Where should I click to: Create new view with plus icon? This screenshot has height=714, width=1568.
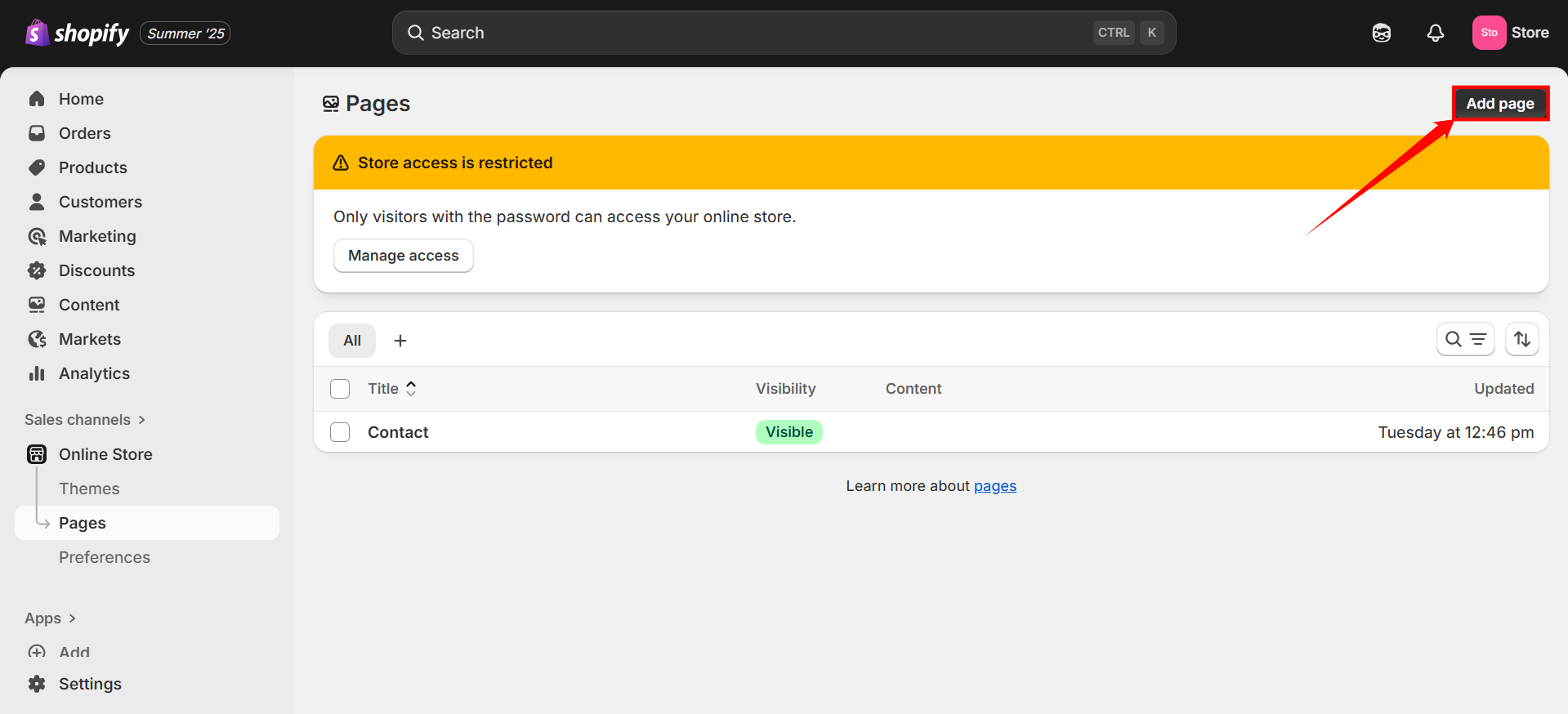(x=400, y=341)
